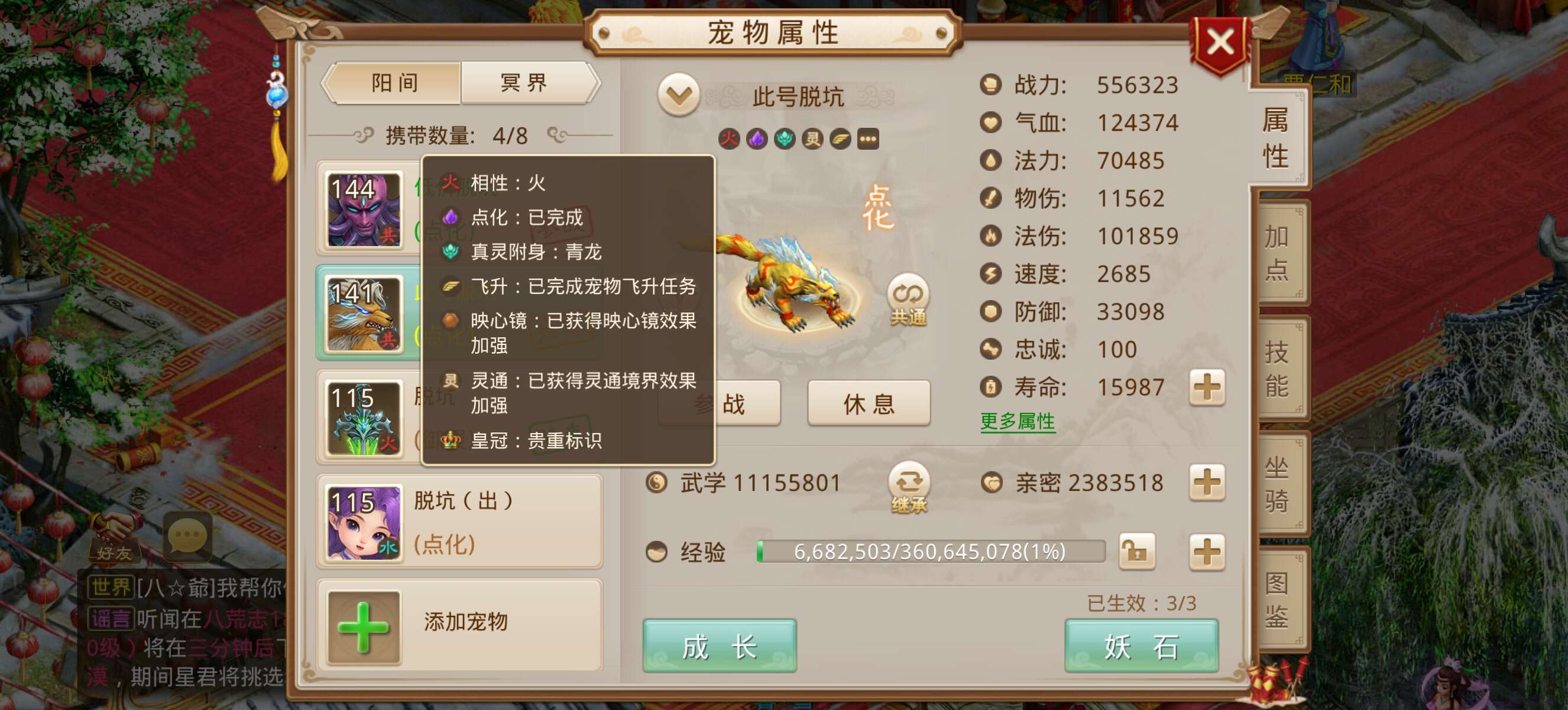
Task: Click the 妖石 demon stone button
Action: pyautogui.click(x=1141, y=646)
